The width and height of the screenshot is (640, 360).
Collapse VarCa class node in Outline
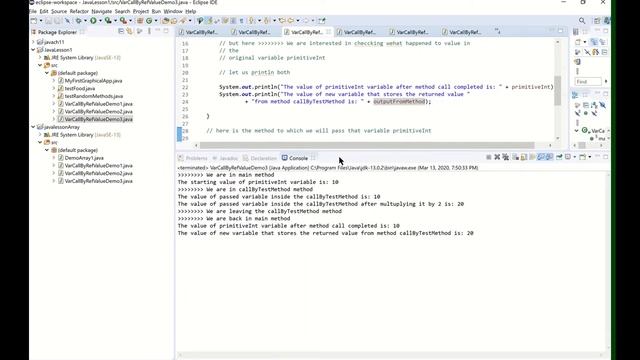click(577, 131)
